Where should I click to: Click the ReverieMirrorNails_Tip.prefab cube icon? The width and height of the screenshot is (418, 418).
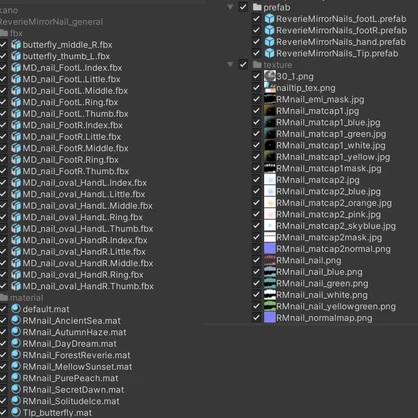[269, 53]
